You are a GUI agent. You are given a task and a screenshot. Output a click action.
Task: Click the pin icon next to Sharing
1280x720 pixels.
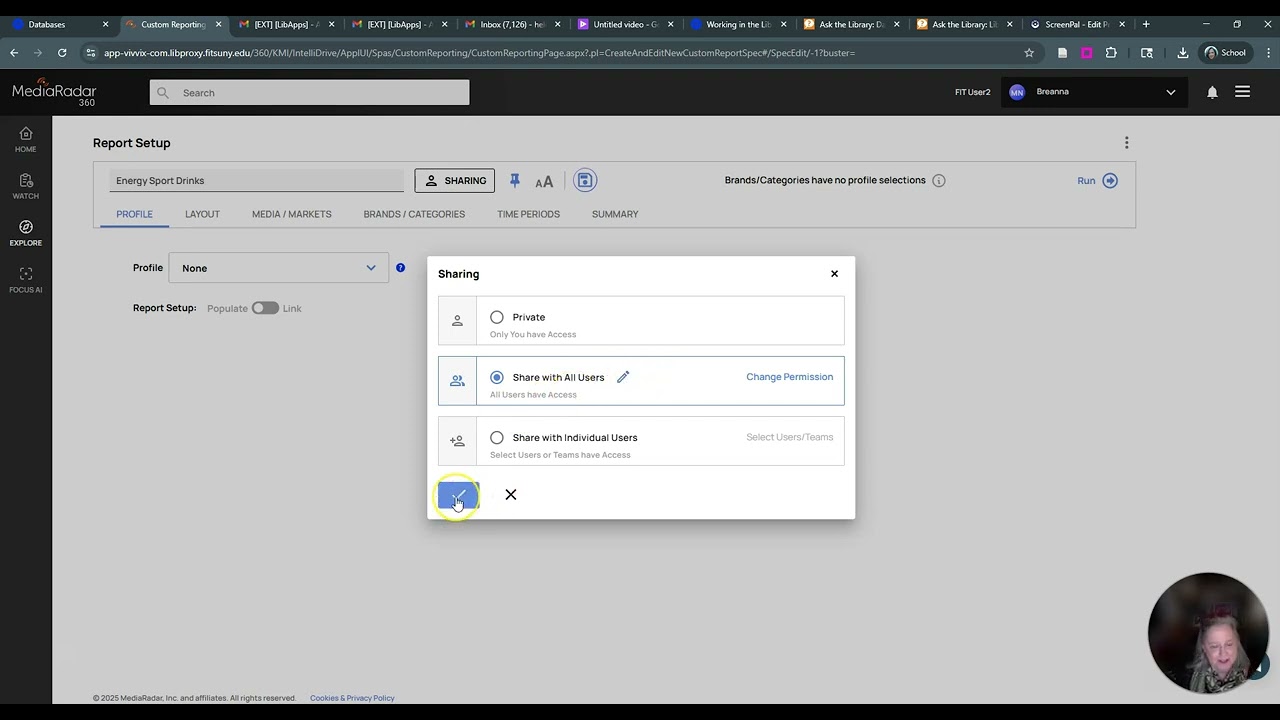pos(514,181)
